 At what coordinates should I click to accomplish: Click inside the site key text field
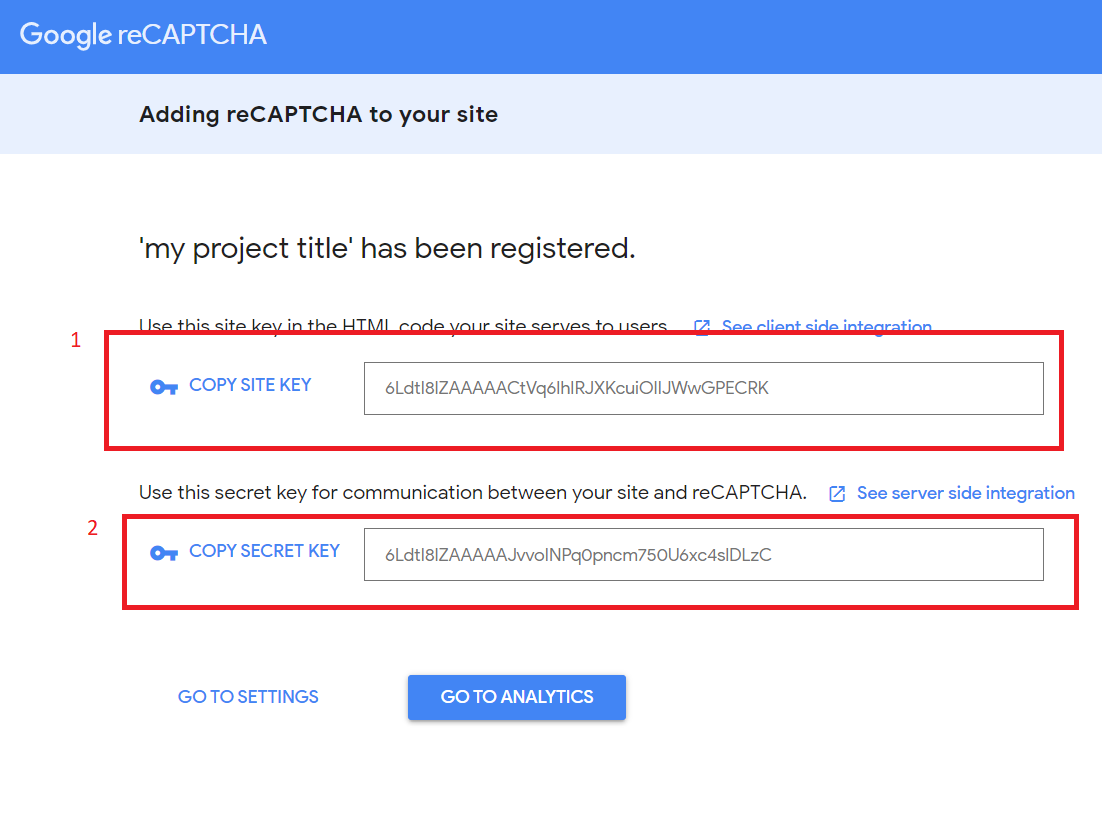(x=702, y=388)
